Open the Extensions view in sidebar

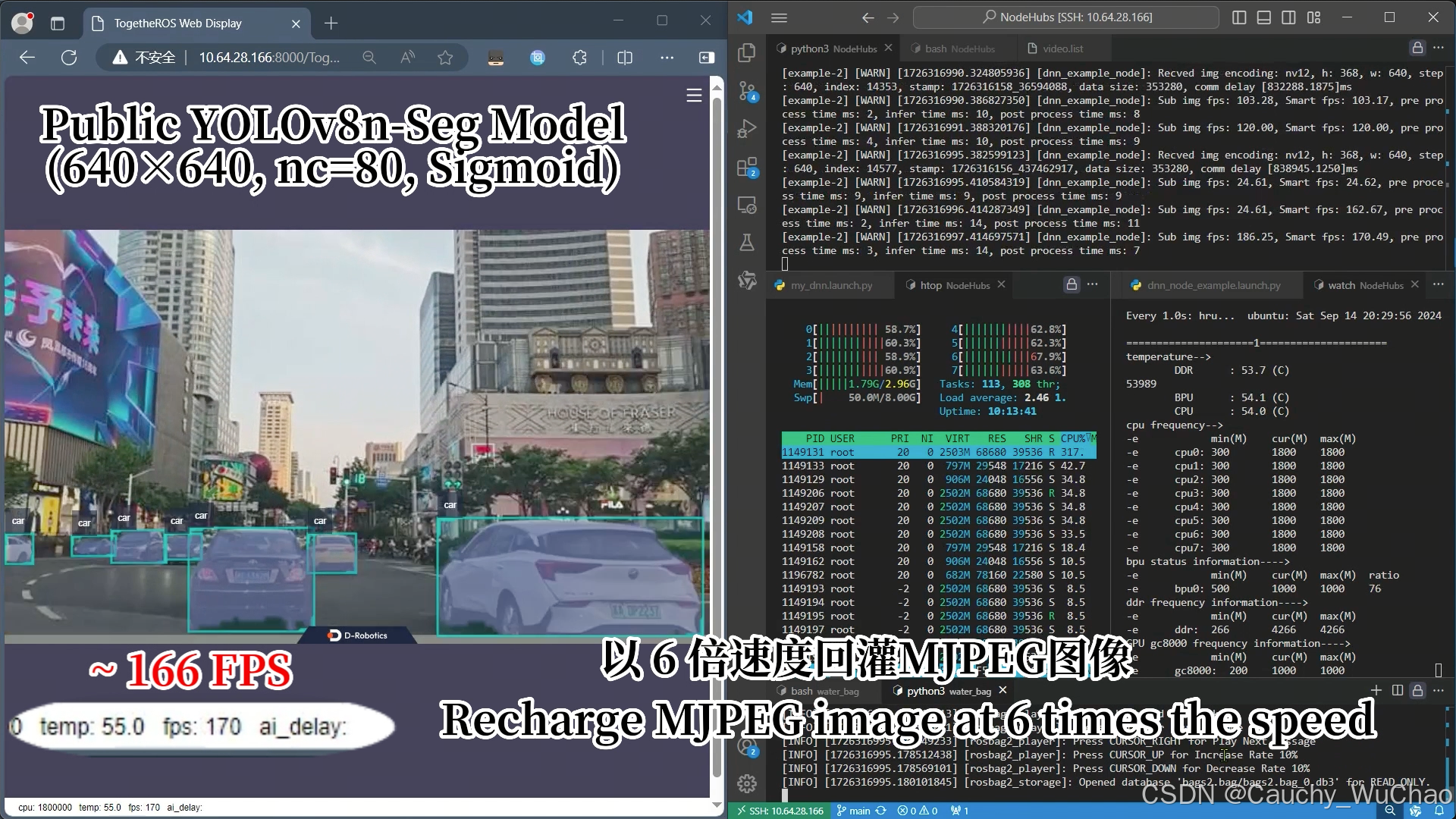[x=747, y=167]
